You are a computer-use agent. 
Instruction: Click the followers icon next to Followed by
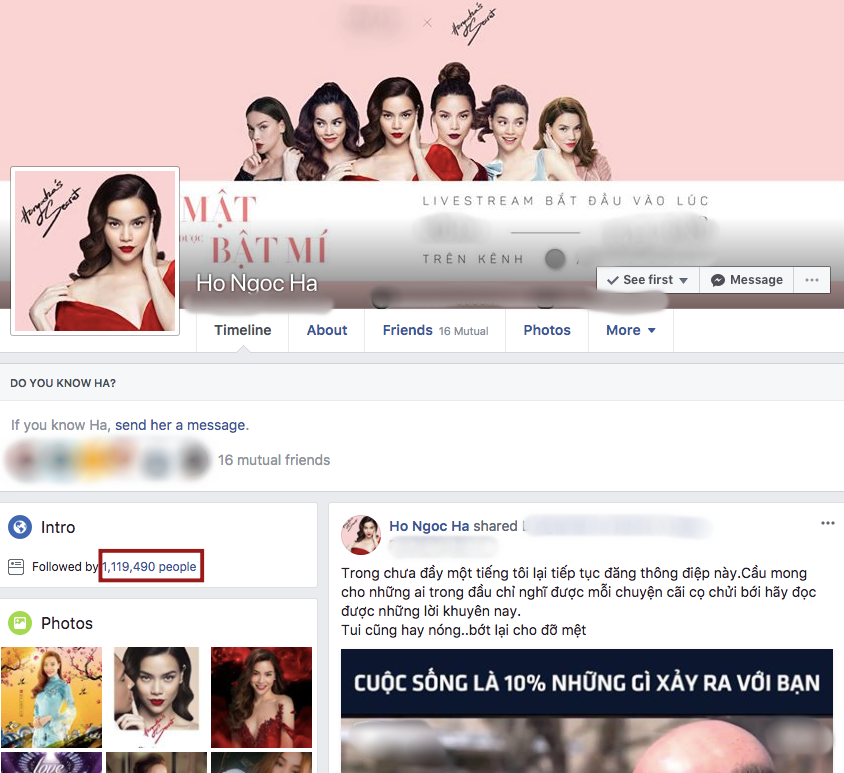16,567
